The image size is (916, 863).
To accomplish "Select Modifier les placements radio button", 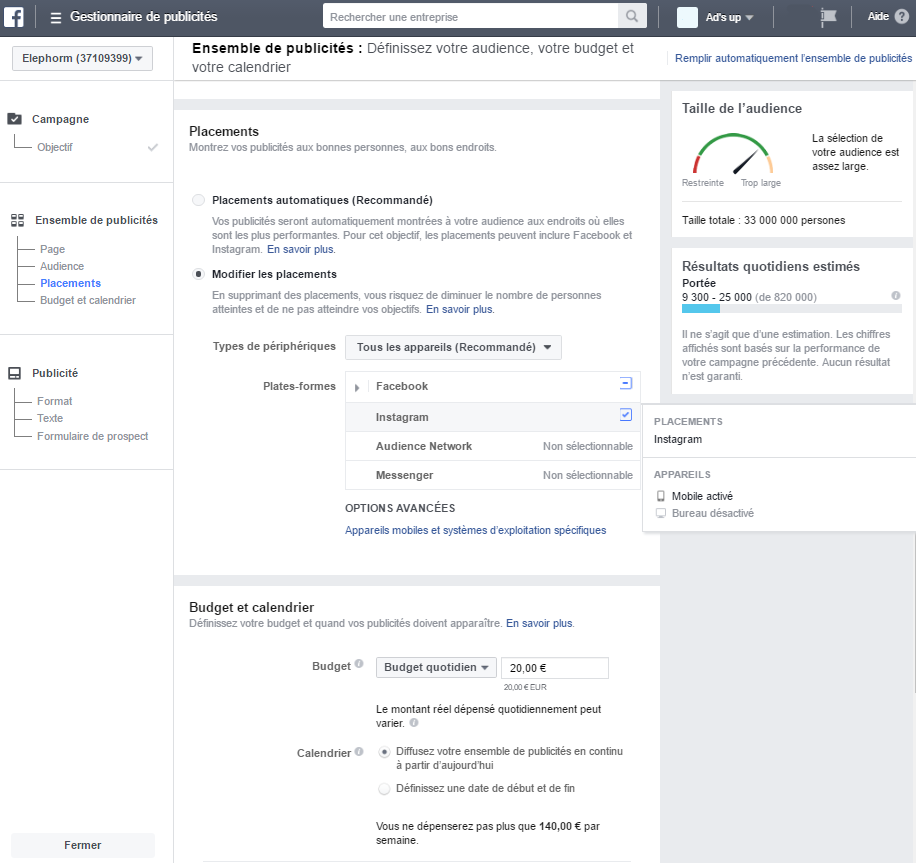I will [199, 274].
